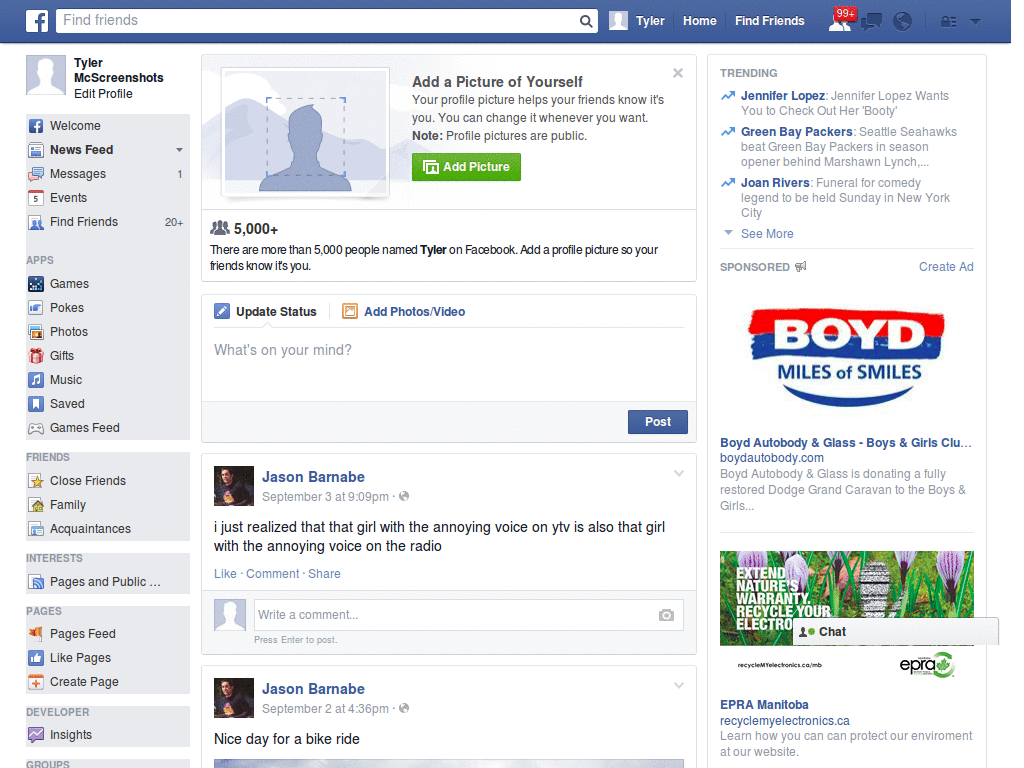1024x768 pixels.
Task: Click the Facebook logo icon
Action: (37, 21)
